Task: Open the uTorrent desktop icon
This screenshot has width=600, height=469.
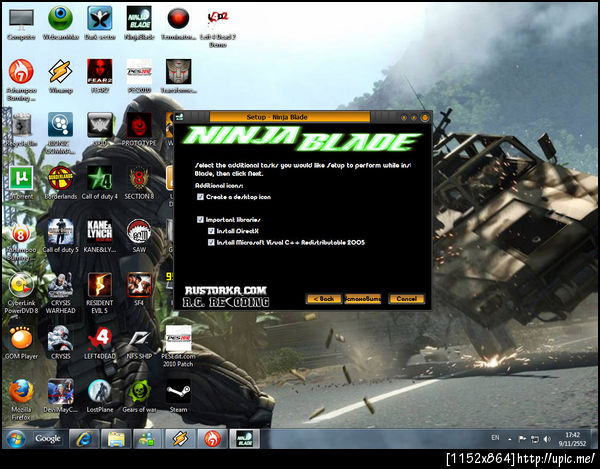Action: tap(21, 183)
